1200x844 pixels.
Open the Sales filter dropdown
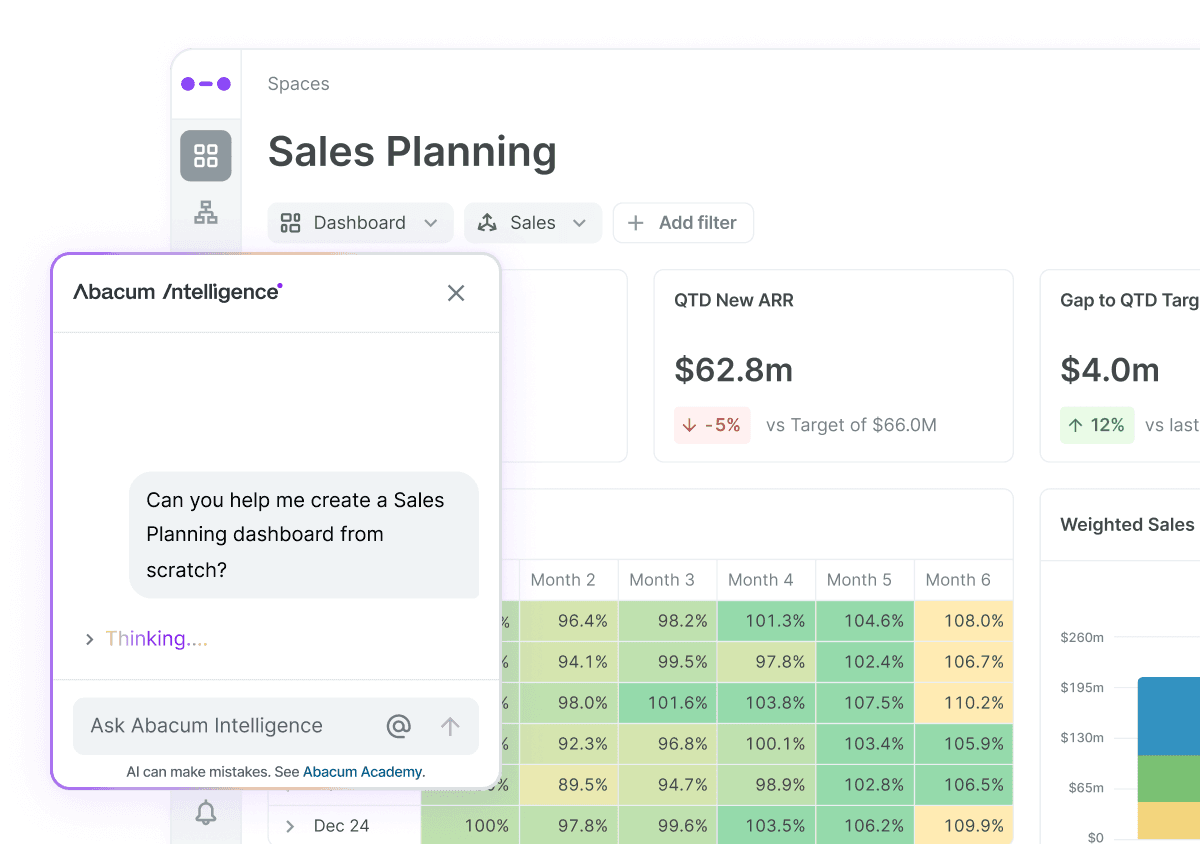(x=578, y=222)
